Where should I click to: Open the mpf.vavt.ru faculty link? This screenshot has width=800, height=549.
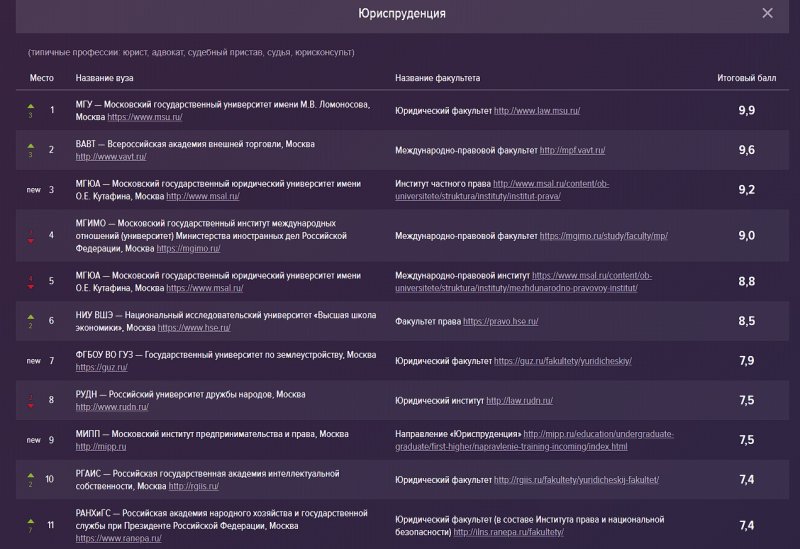(572, 151)
